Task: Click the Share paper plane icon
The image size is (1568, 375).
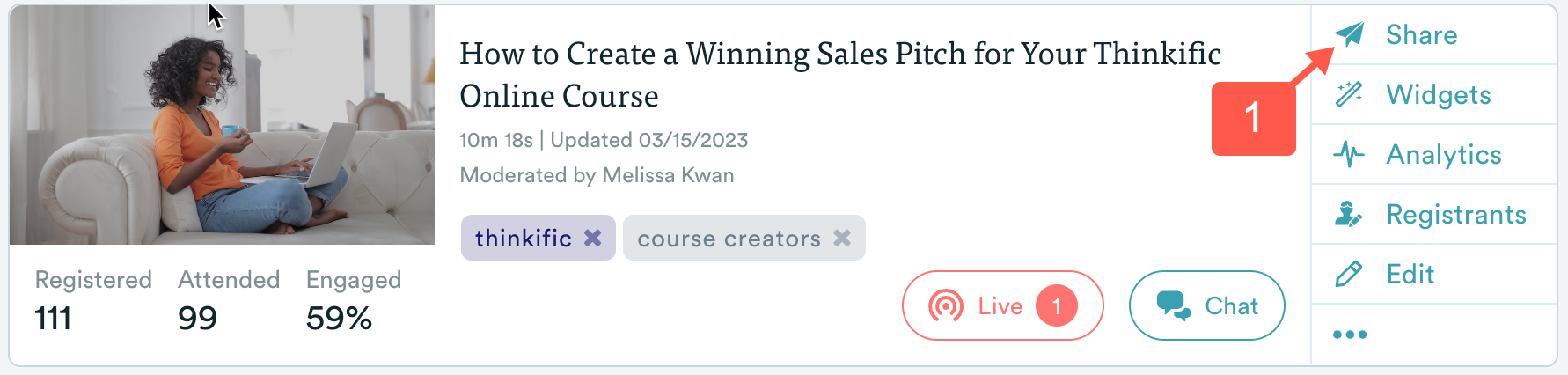Action: click(x=1350, y=34)
